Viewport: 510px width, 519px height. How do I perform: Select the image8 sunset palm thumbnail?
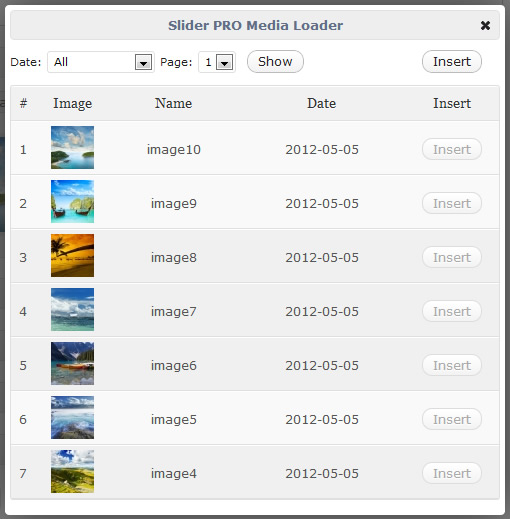click(x=72, y=255)
